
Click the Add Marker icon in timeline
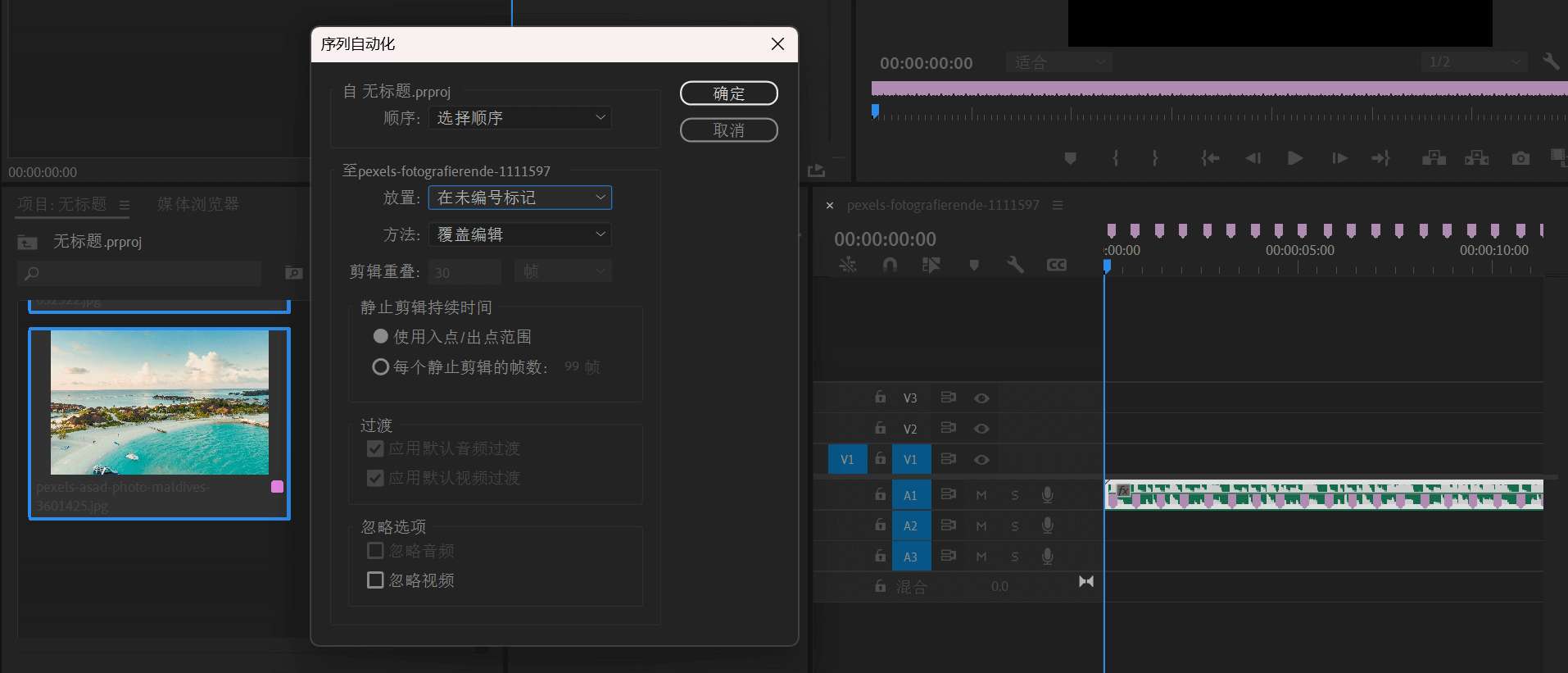(x=974, y=265)
